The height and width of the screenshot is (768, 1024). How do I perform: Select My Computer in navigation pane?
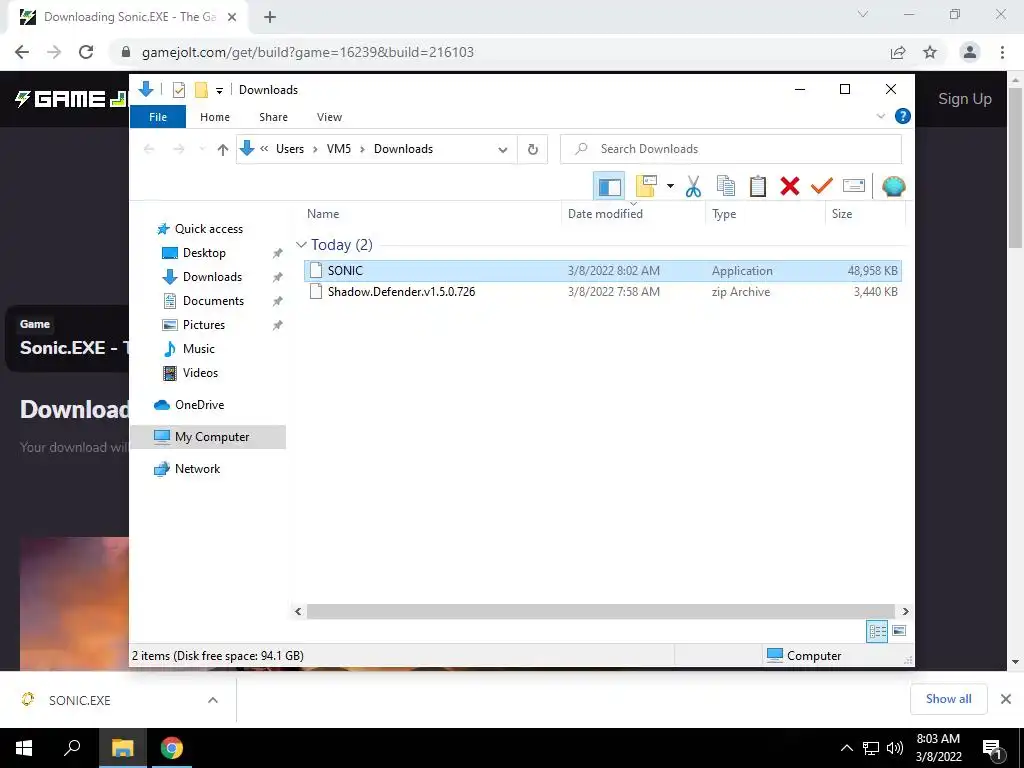pos(208,437)
